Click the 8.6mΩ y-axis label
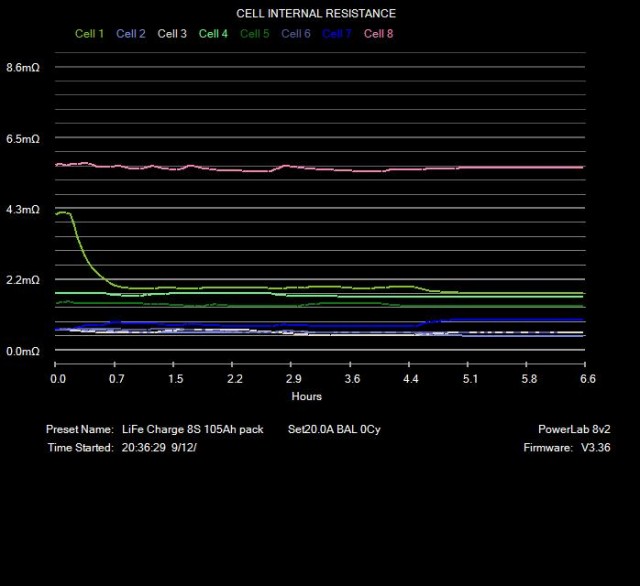Image resolution: width=640 pixels, height=586 pixels. coord(22,68)
